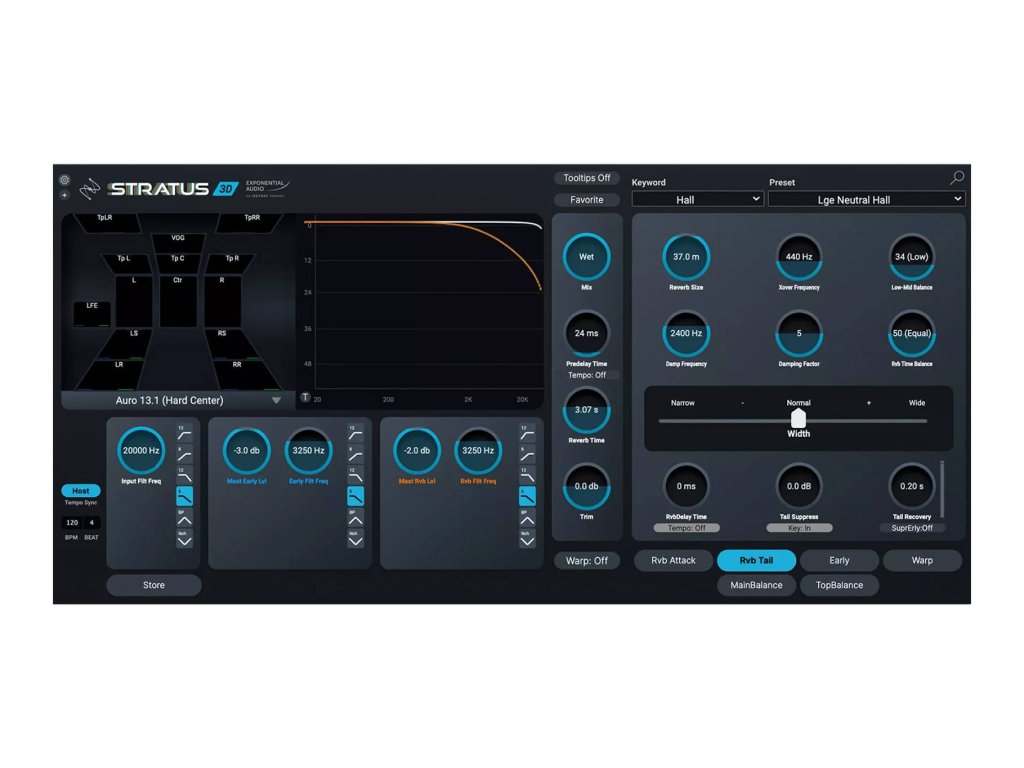Switch to the Warp tab

point(922,560)
